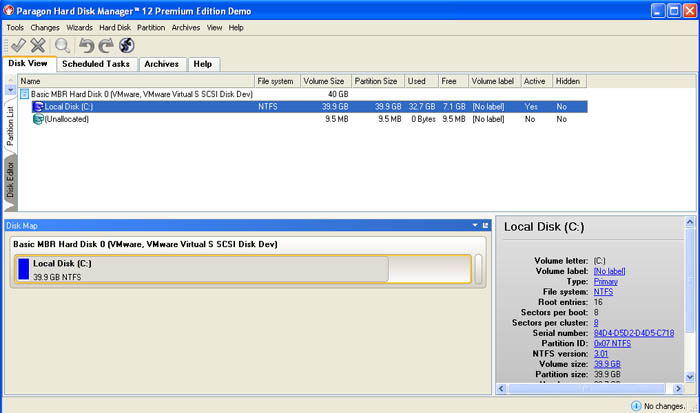Sort by the Name column header
The height and width of the screenshot is (413, 700).
[136, 81]
